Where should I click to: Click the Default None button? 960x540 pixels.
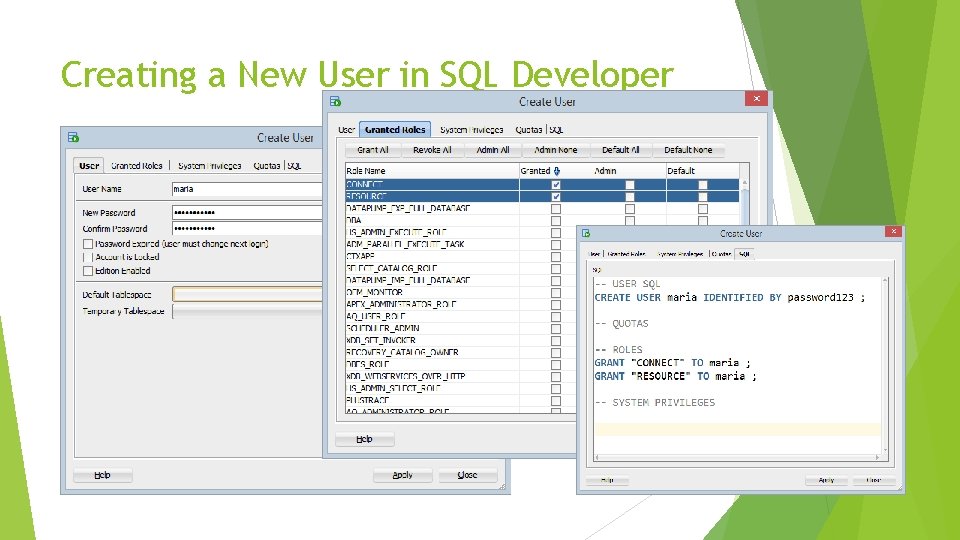click(688, 149)
